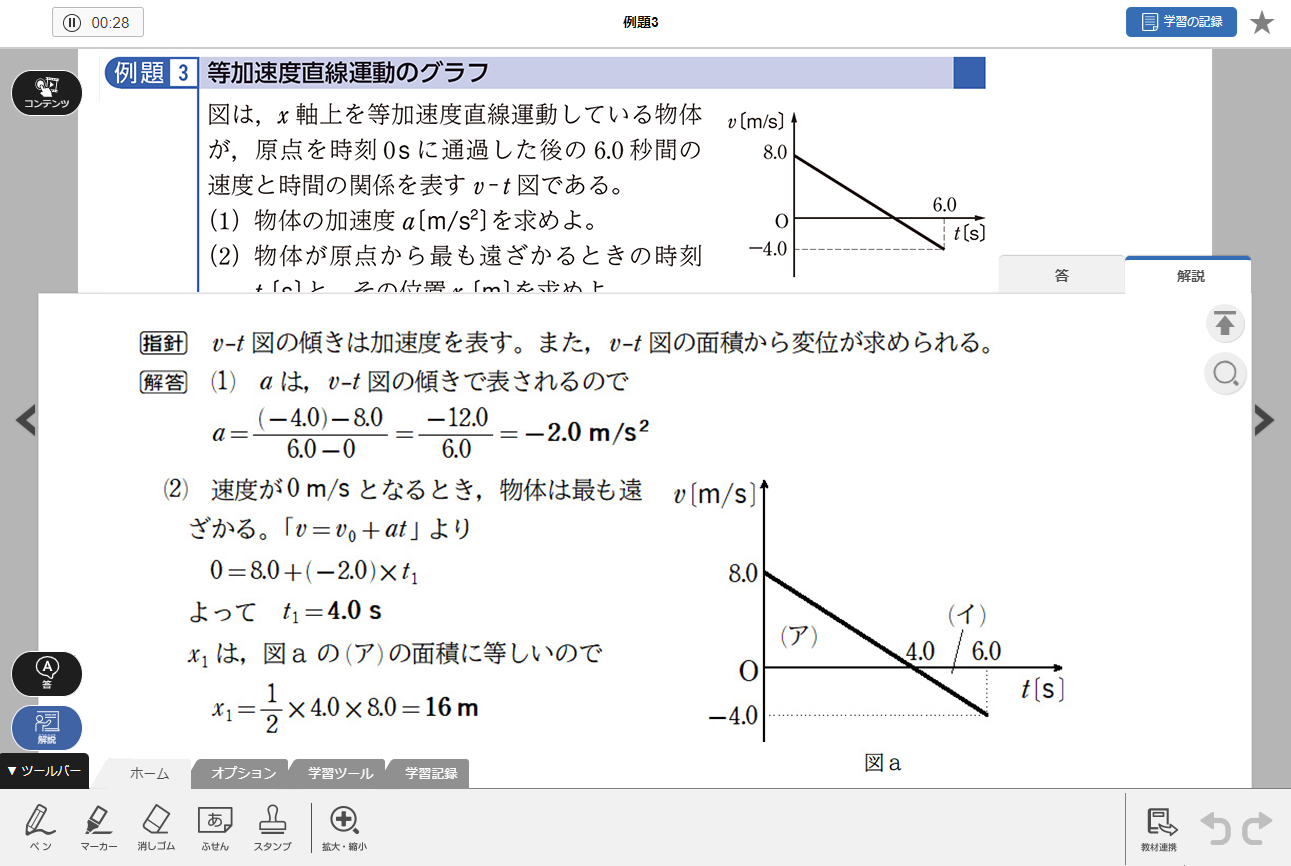Open 教材連携 material linking

[x=1159, y=830]
